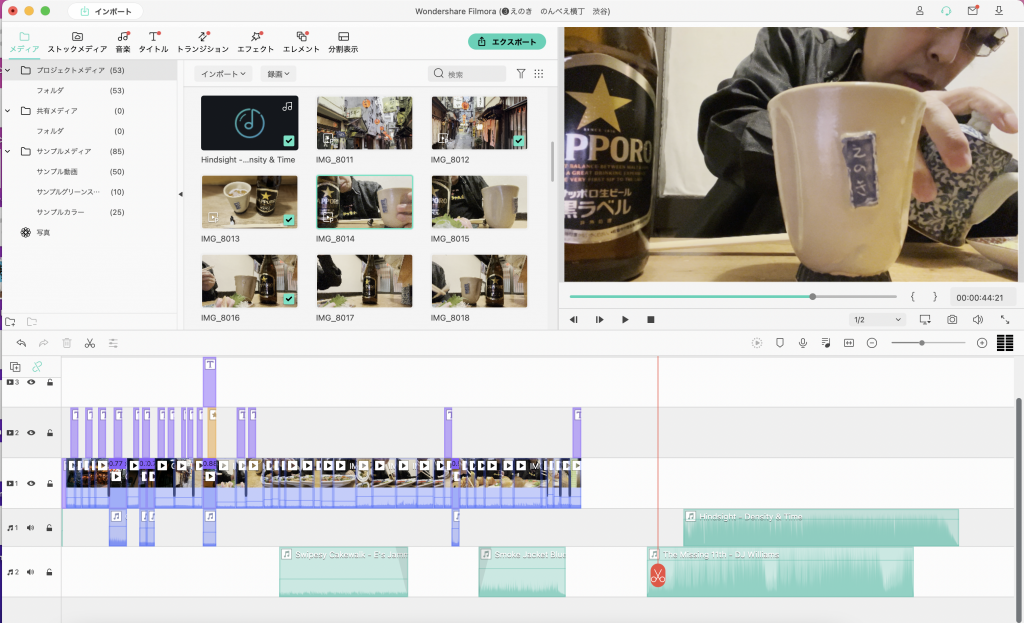Screen dimensions: 1024x623
Task: Open the edit adjustments icon
Action: 113,343
